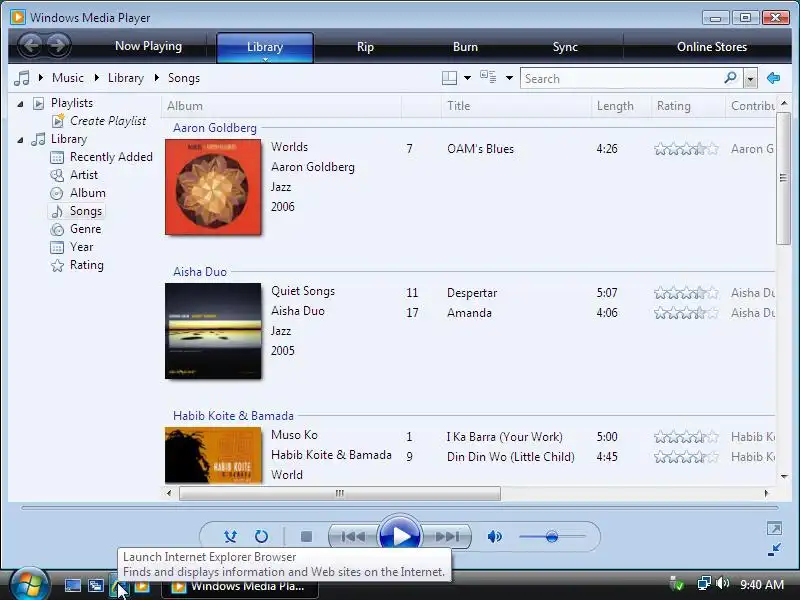Open the Sync tab
This screenshot has height=600, width=800.
565,46
